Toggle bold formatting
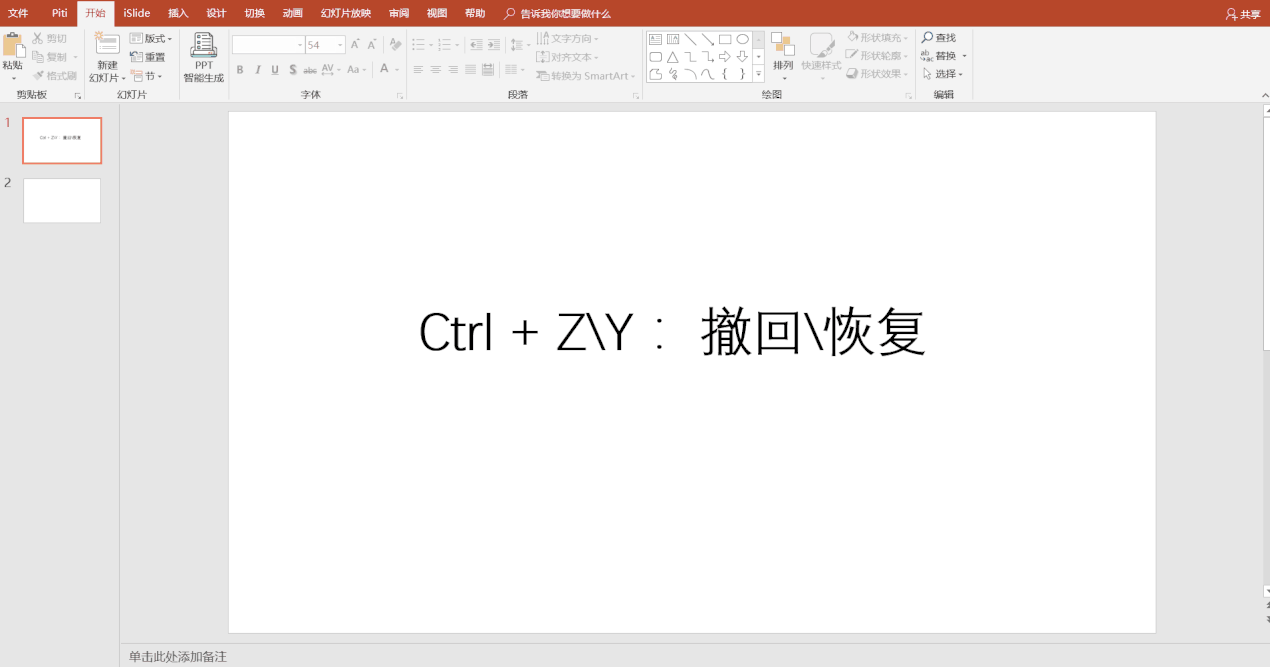This screenshot has width=1270, height=667. coord(239,70)
